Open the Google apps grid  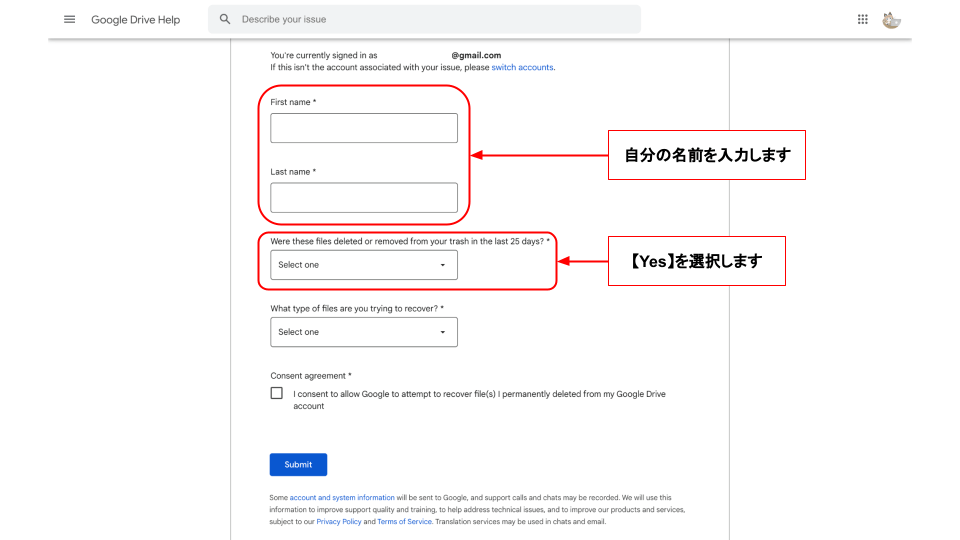[863, 19]
